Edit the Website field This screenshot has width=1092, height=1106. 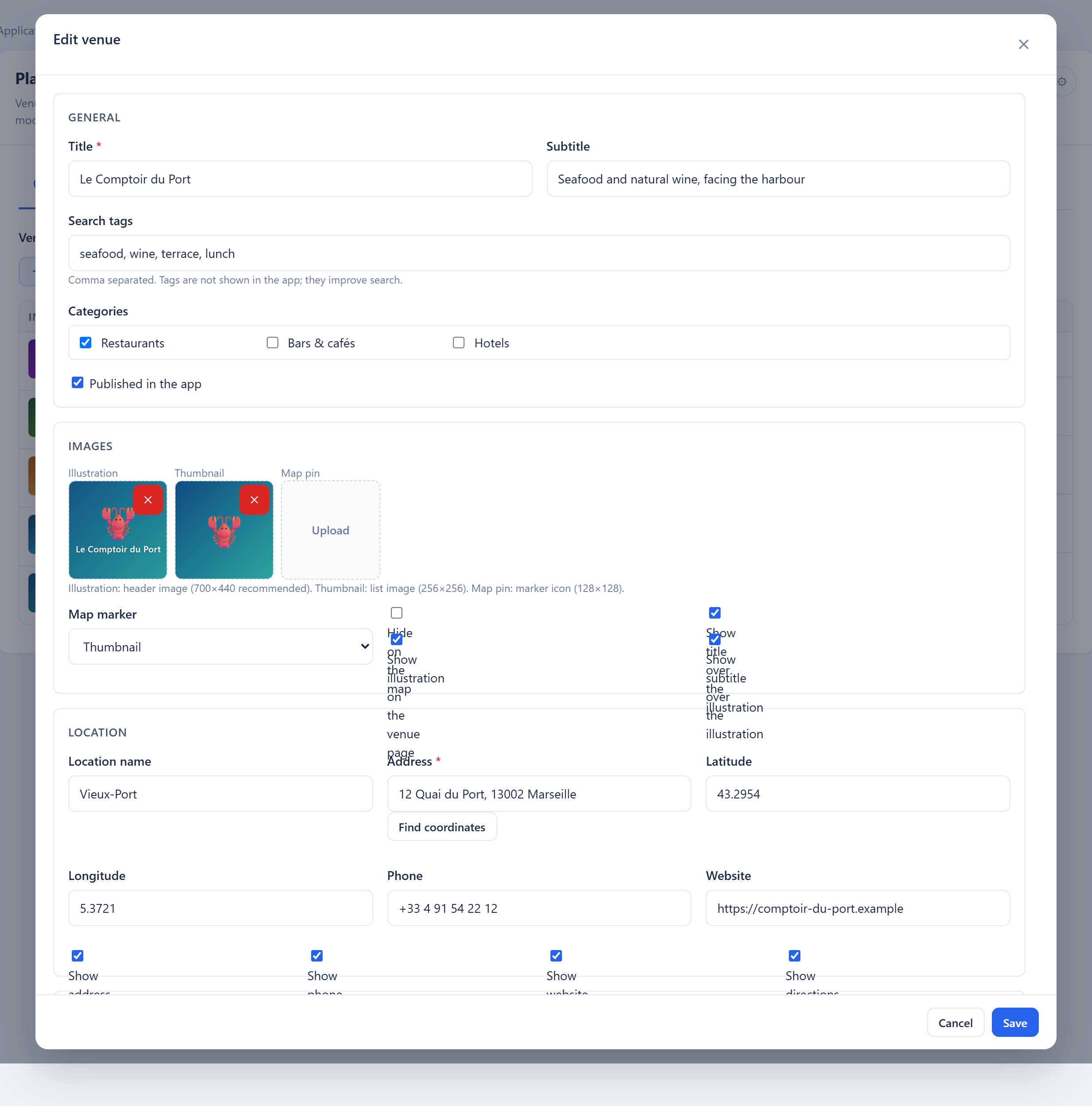tap(858, 908)
